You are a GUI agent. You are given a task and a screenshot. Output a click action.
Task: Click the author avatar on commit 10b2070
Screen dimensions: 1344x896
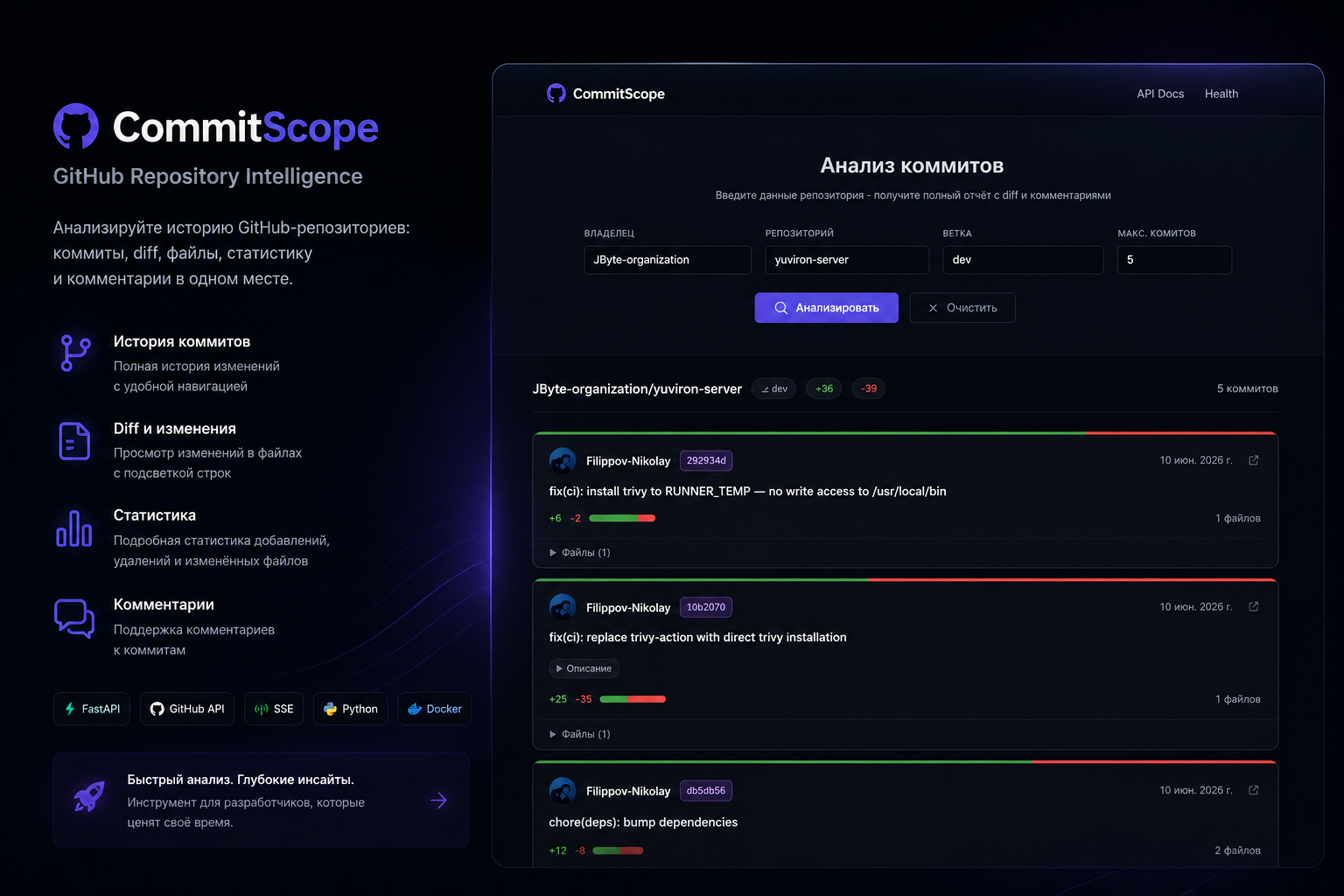pos(563,606)
